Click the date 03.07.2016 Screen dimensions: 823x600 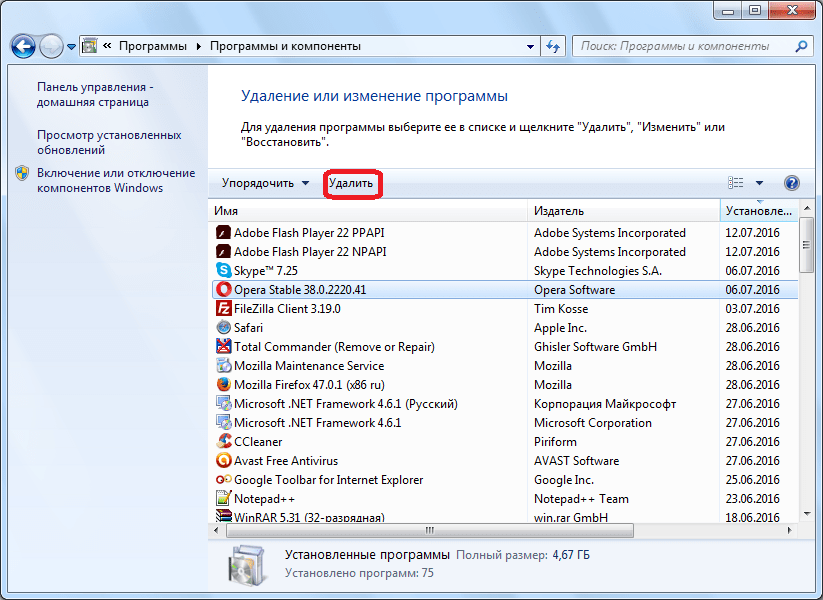pos(753,309)
